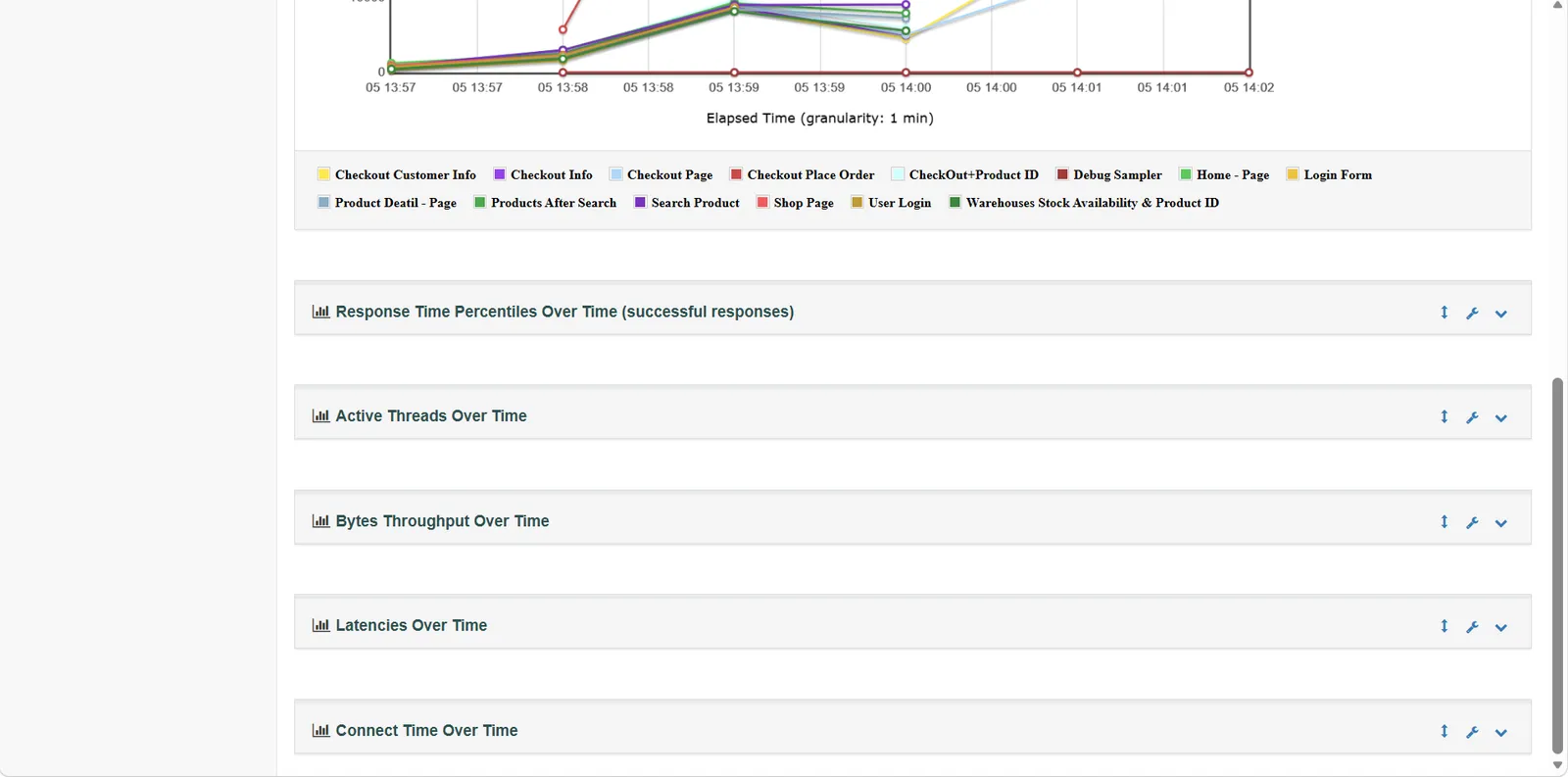Click the bar chart icon beside Latencies Over Time
The image size is (1568, 777).
(x=320, y=625)
